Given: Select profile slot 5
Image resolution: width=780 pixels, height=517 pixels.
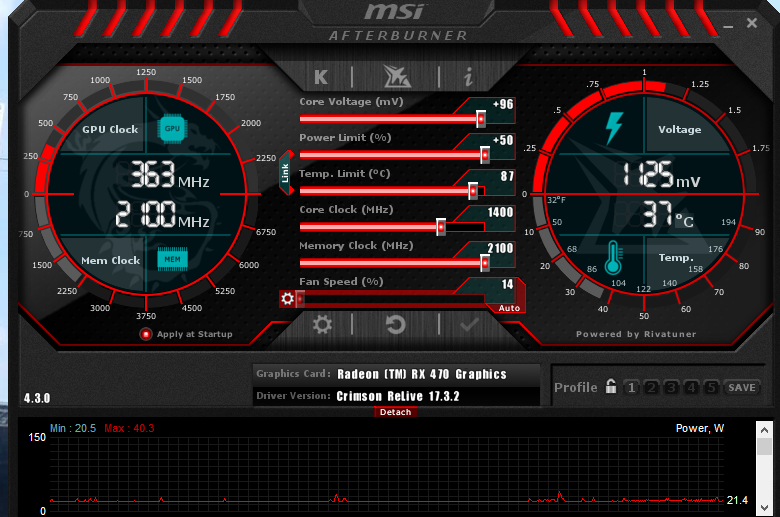Looking at the screenshot, I should click(711, 387).
